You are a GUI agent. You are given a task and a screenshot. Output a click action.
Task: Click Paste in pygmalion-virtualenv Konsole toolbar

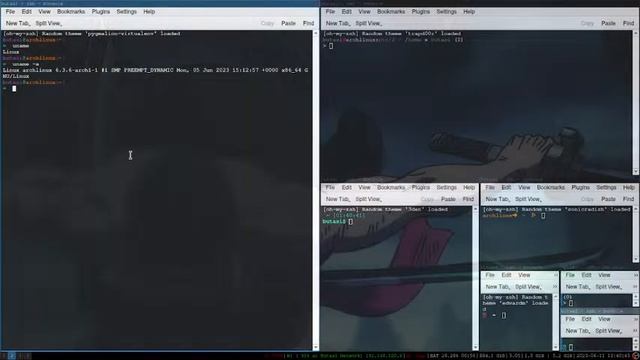pyautogui.click(x=288, y=24)
